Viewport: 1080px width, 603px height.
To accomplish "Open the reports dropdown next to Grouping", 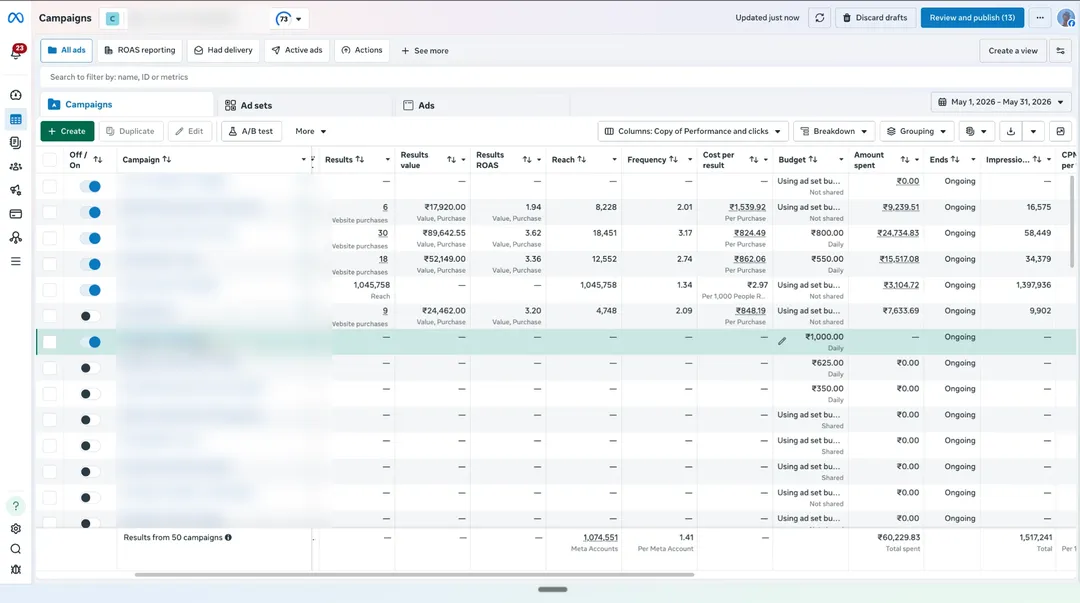I will pos(976,131).
